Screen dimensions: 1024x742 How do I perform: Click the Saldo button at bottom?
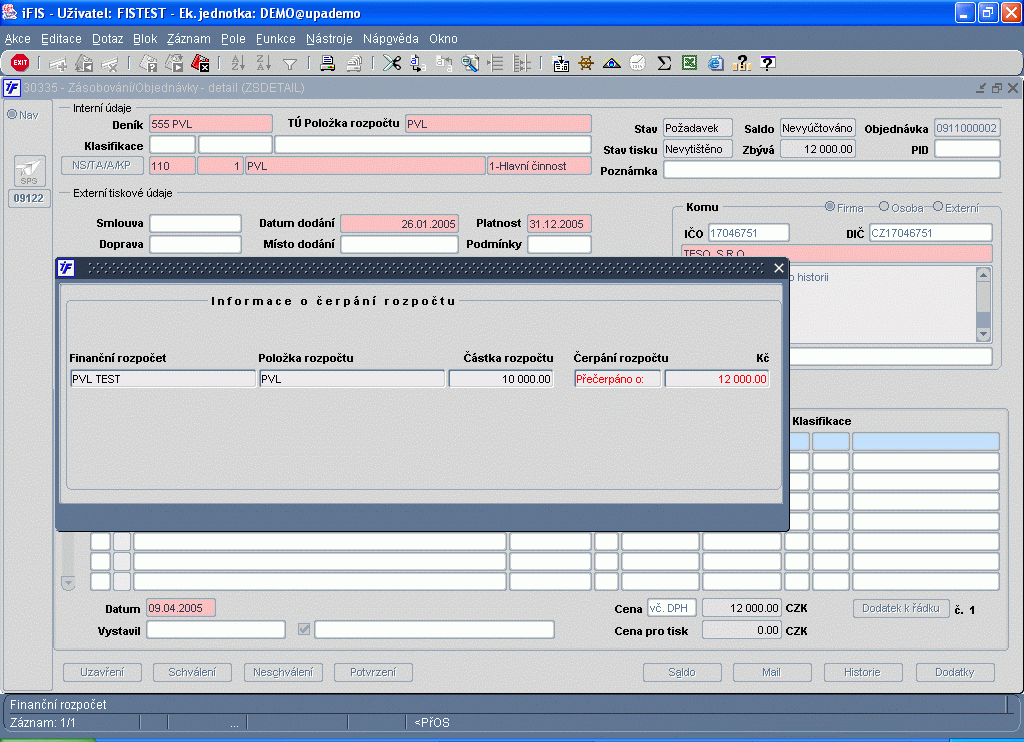pyautogui.click(x=682, y=672)
